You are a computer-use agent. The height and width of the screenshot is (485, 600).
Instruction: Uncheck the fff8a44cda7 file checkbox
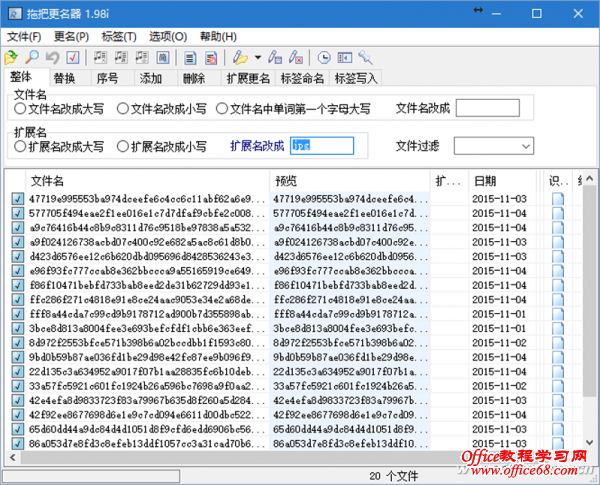(x=17, y=314)
